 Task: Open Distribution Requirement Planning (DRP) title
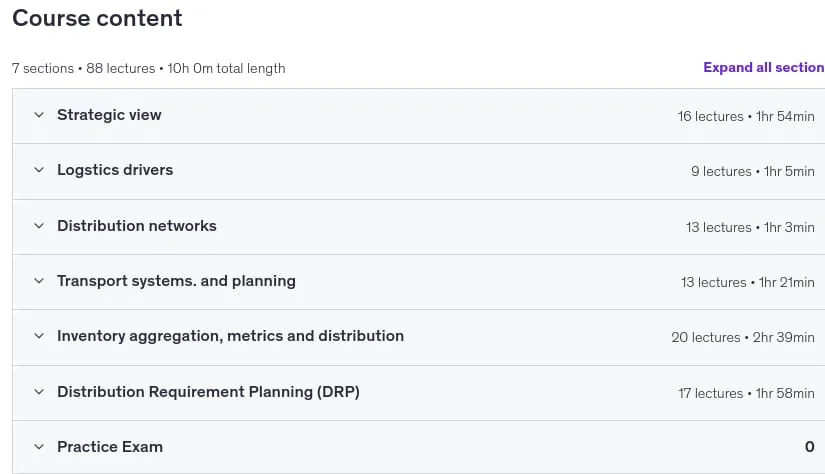(x=208, y=392)
